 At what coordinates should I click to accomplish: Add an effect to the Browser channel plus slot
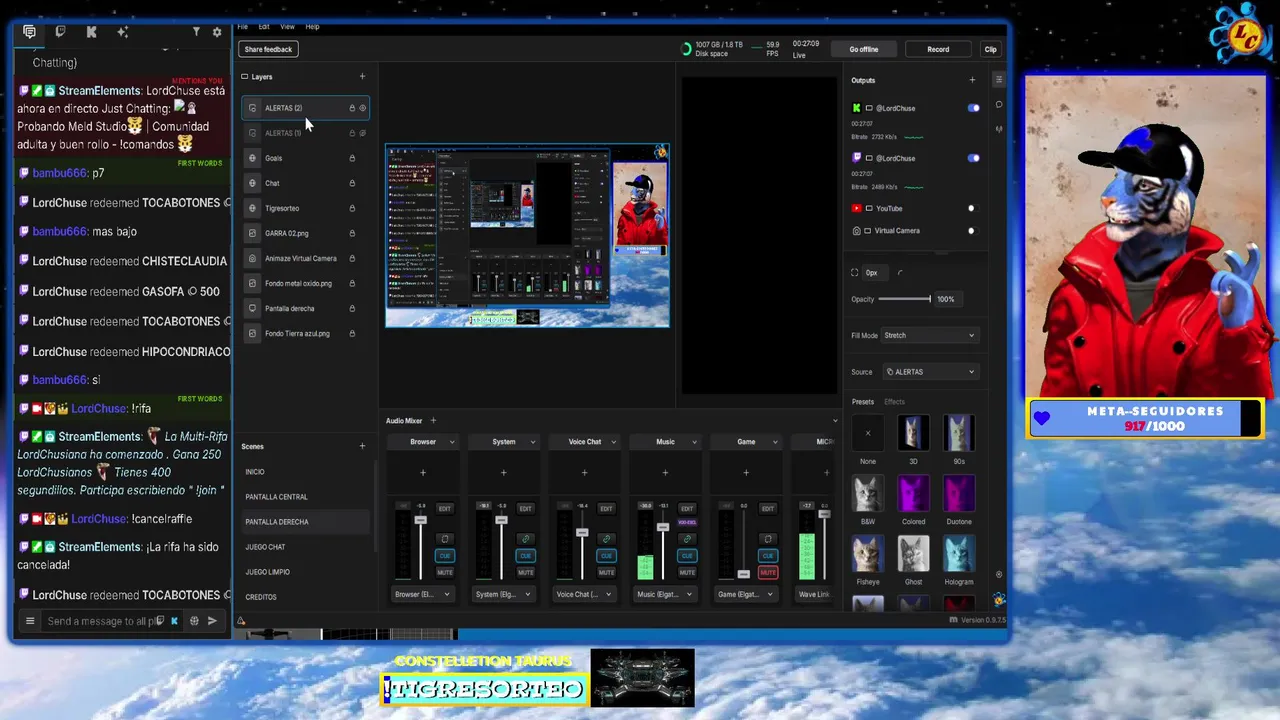(423, 472)
